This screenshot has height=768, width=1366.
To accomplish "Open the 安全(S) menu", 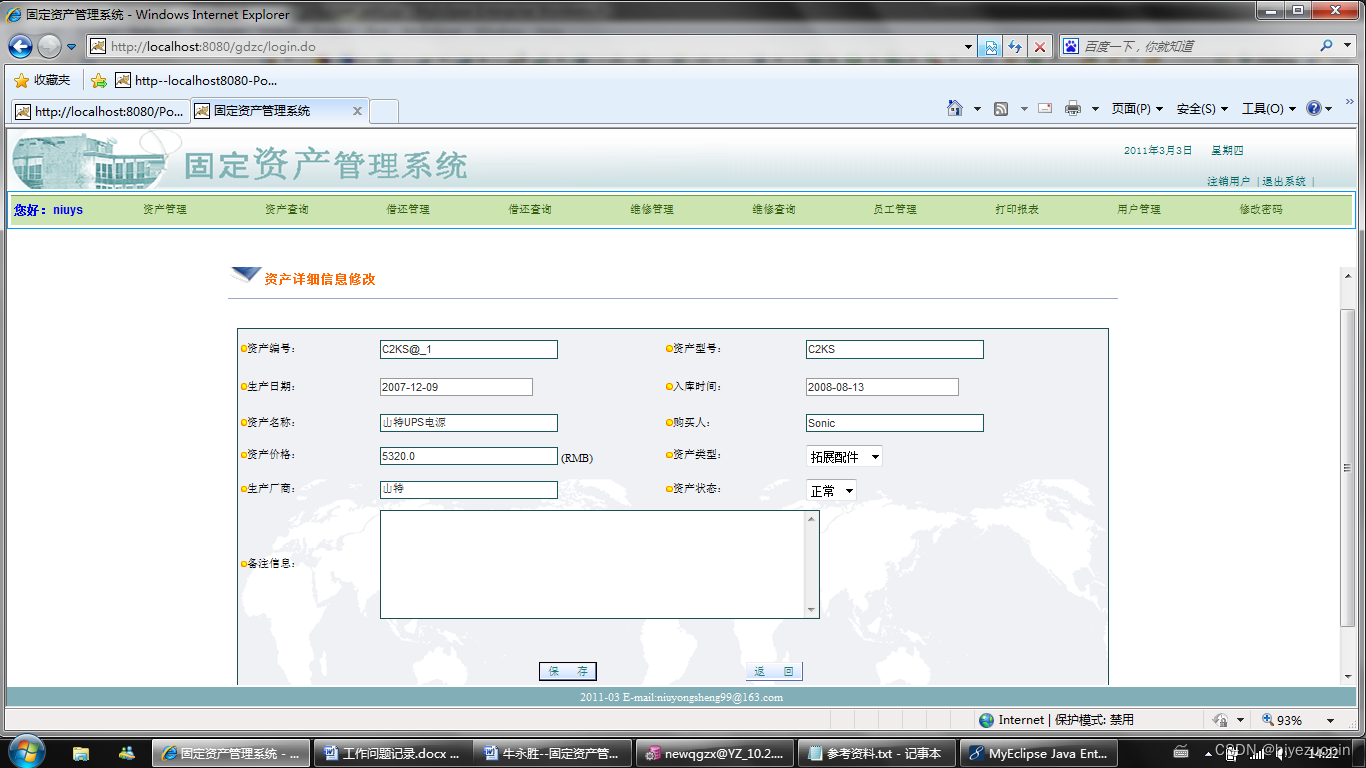I will click(x=1202, y=108).
